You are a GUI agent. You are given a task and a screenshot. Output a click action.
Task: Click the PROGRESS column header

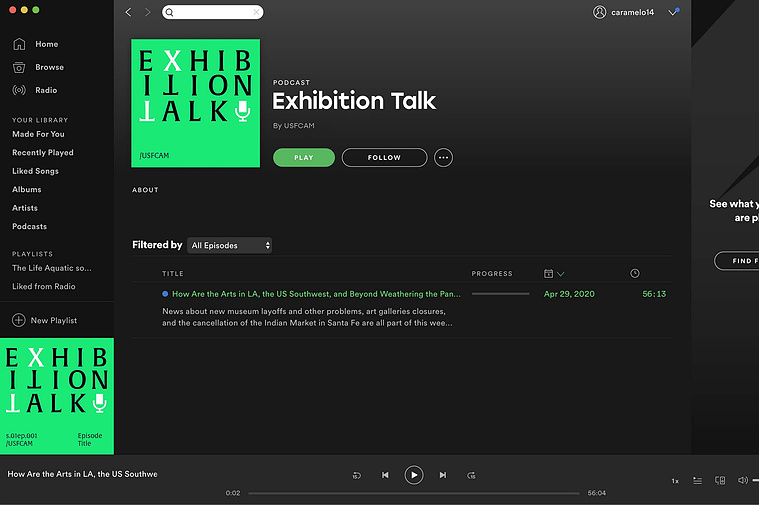pyautogui.click(x=492, y=274)
